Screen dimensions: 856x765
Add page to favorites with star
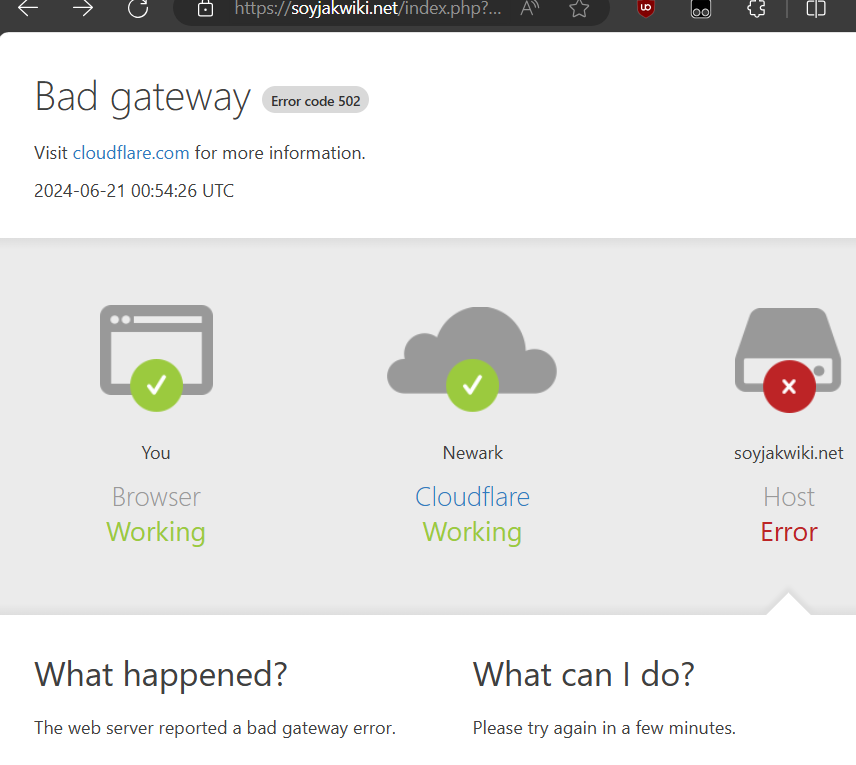click(578, 9)
